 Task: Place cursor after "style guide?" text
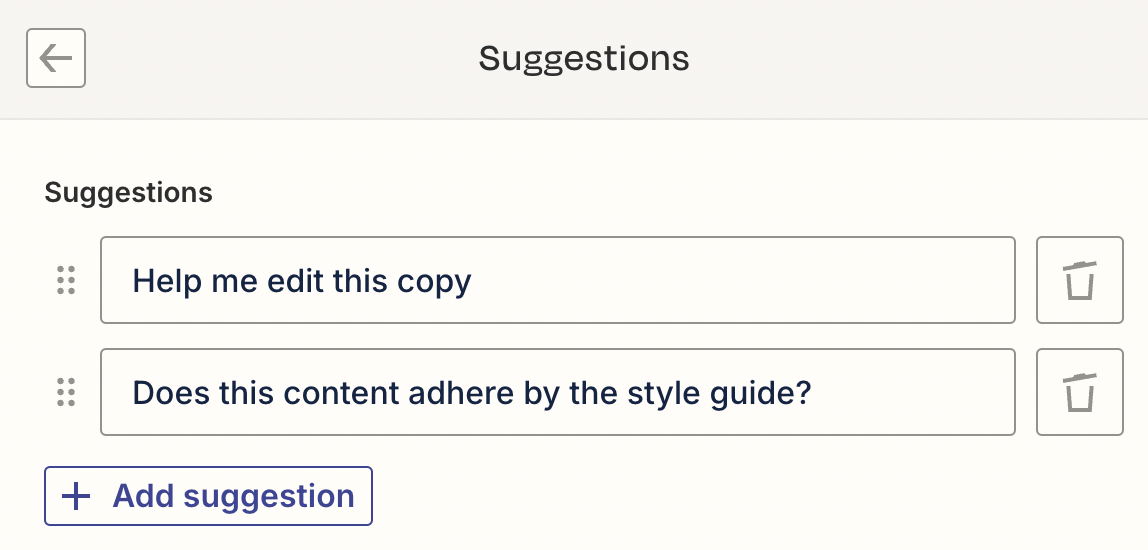click(x=813, y=393)
